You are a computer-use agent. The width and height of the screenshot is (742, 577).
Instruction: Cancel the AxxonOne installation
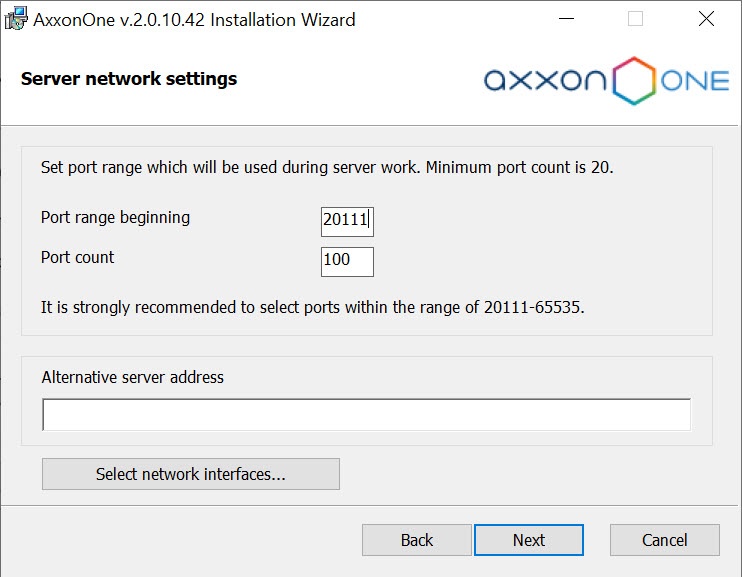tap(664, 540)
